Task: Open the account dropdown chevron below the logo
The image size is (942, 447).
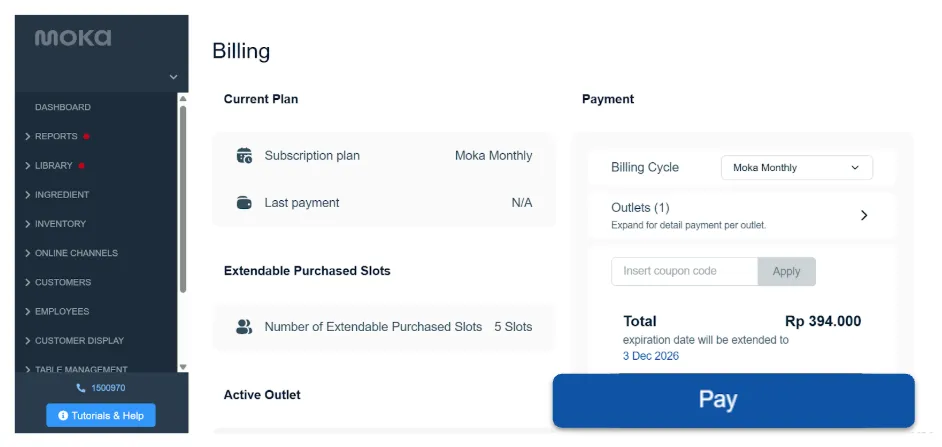Action: 173,77
